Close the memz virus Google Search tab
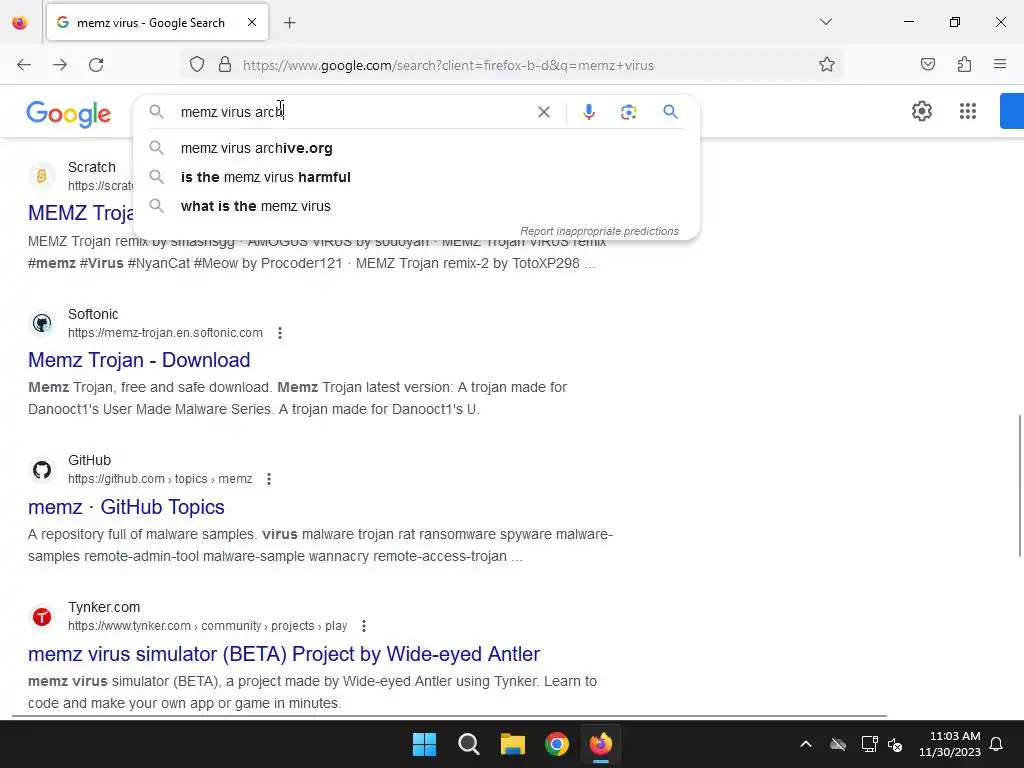 [x=252, y=22]
